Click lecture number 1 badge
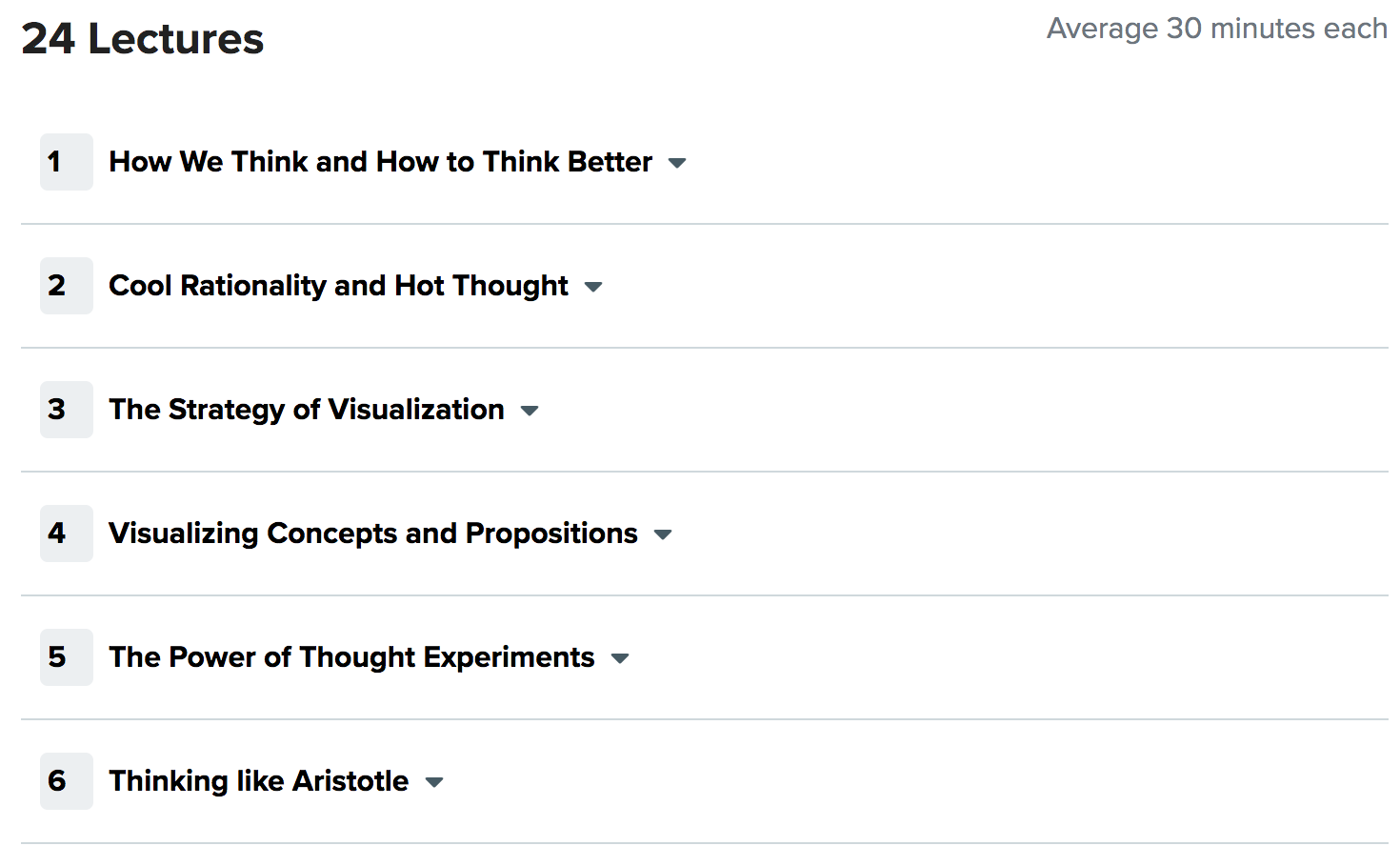 [67, 162]
